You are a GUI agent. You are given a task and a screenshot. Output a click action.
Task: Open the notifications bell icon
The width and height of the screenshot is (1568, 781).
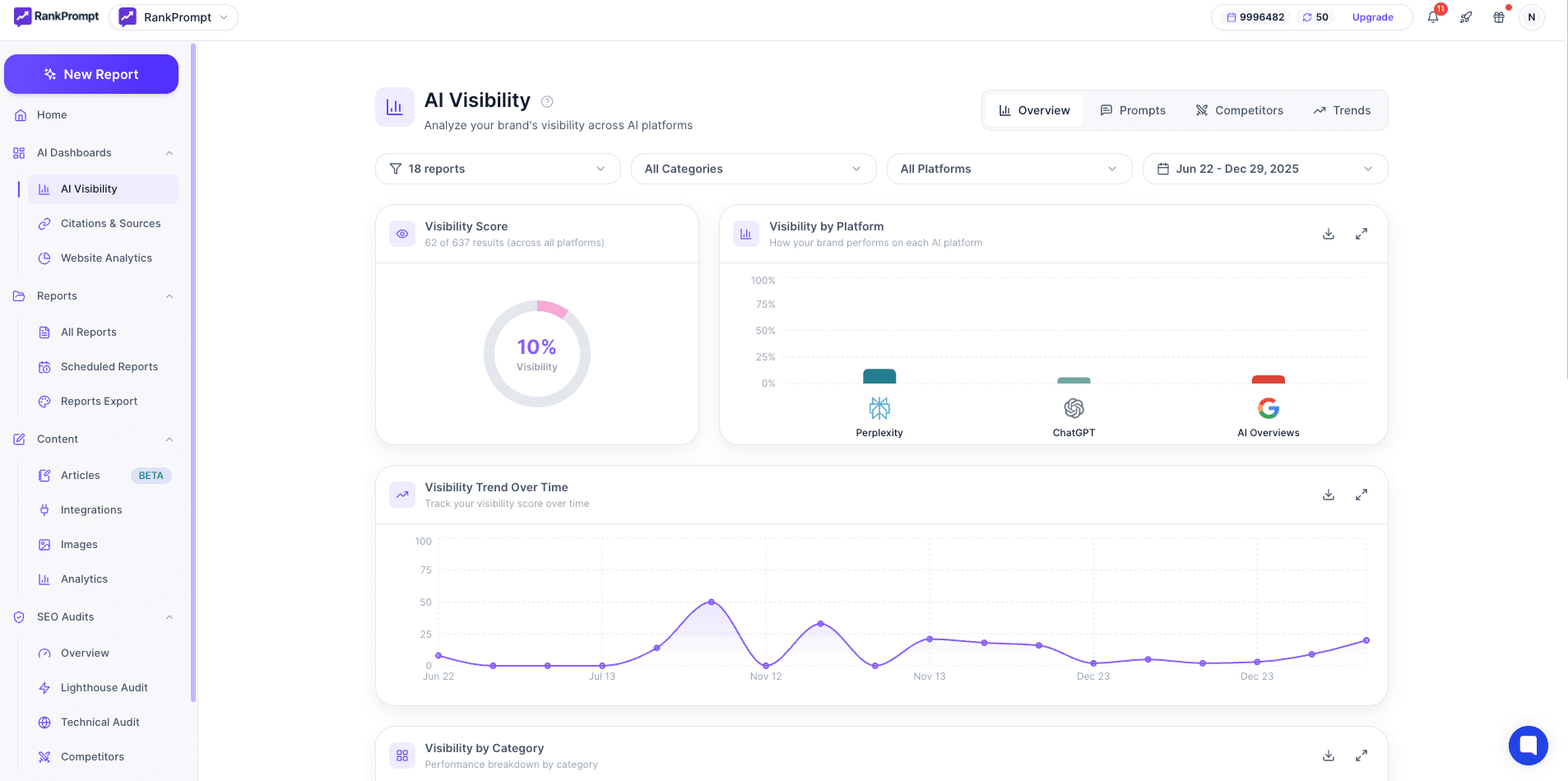[1433, 17]
